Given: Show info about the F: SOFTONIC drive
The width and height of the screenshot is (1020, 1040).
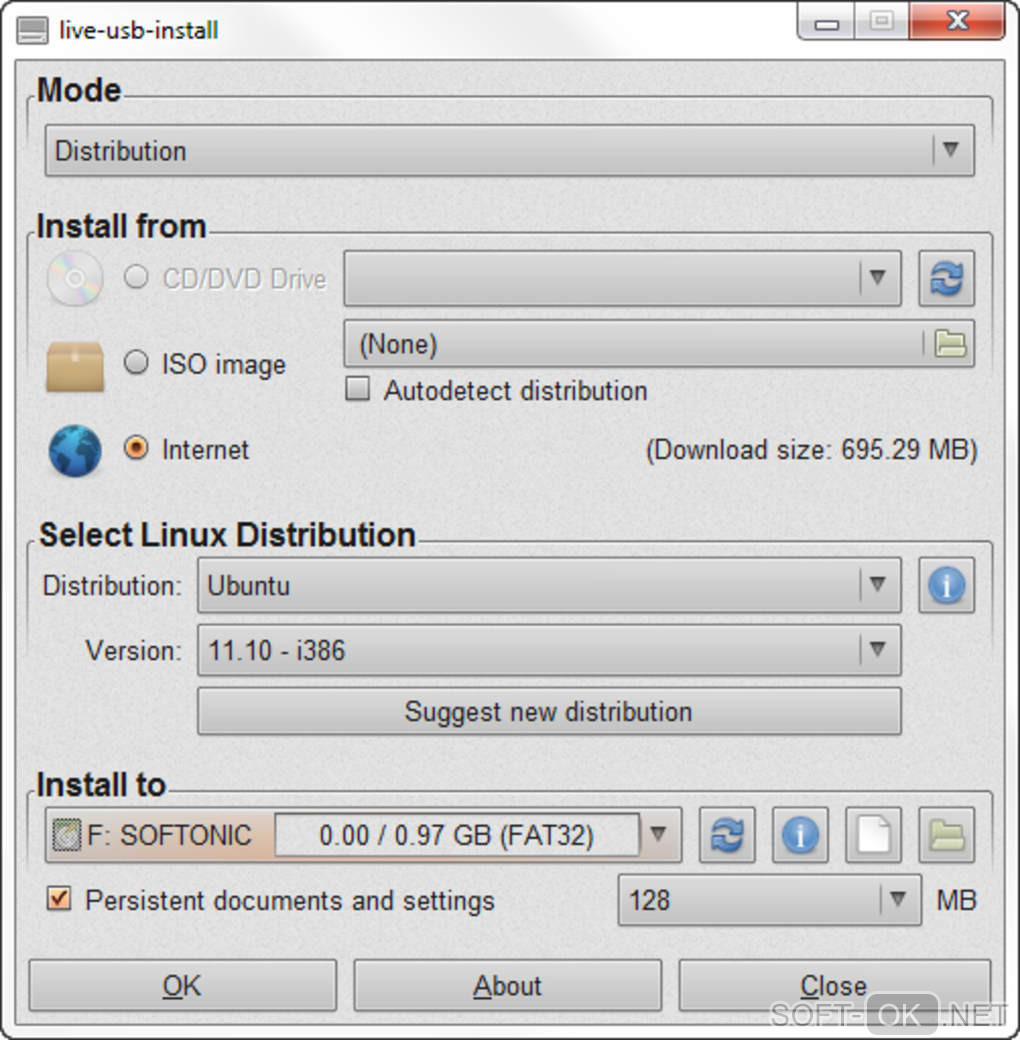Looking at the screenshot, I should tap(800, 835).
